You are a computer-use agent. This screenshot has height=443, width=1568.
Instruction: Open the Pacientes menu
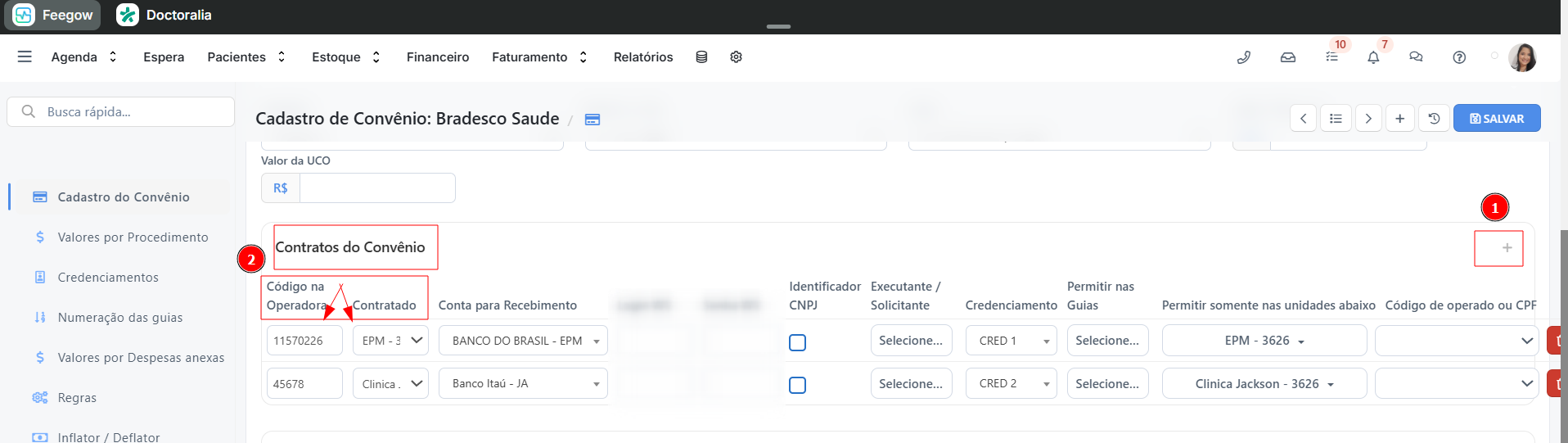(246, 57)
